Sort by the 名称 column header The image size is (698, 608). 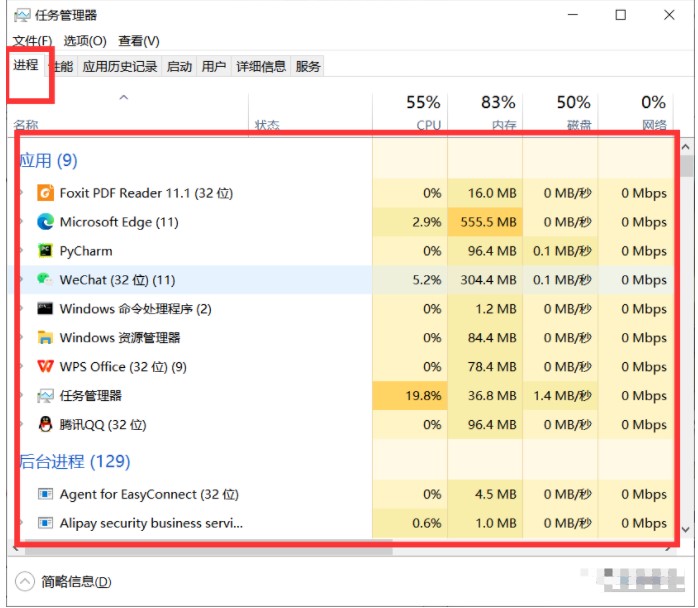click(128, 112)
